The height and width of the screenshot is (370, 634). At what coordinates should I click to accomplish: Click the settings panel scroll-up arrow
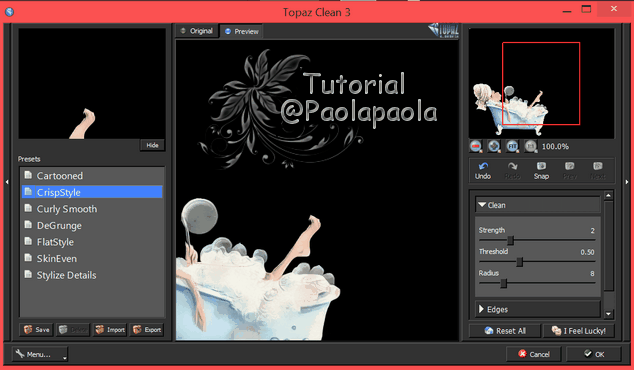pyautogui.click(x=609, y=196)
